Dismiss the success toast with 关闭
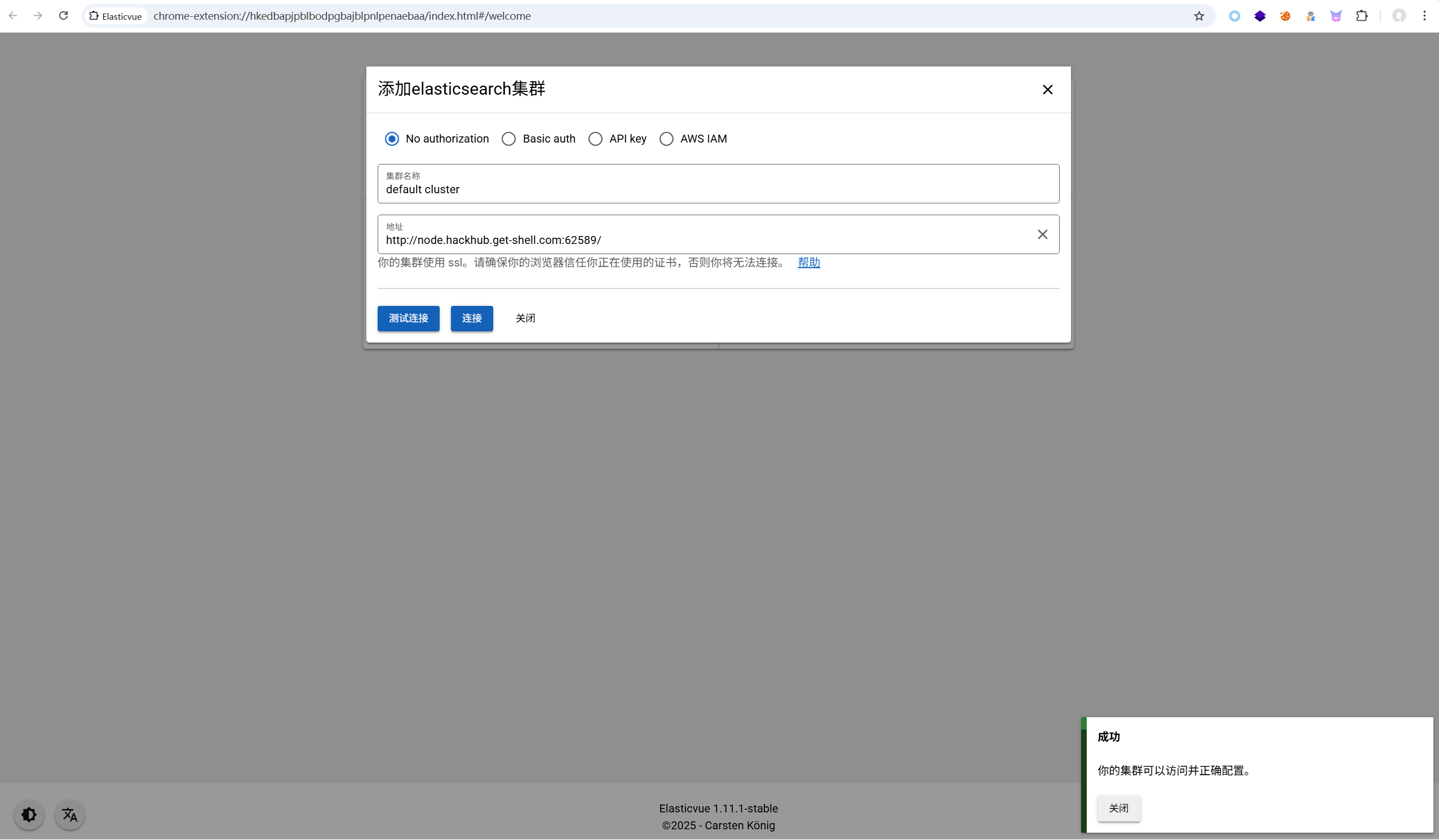The width and height of the screenshot is (1439, 840). (1118, 808)
